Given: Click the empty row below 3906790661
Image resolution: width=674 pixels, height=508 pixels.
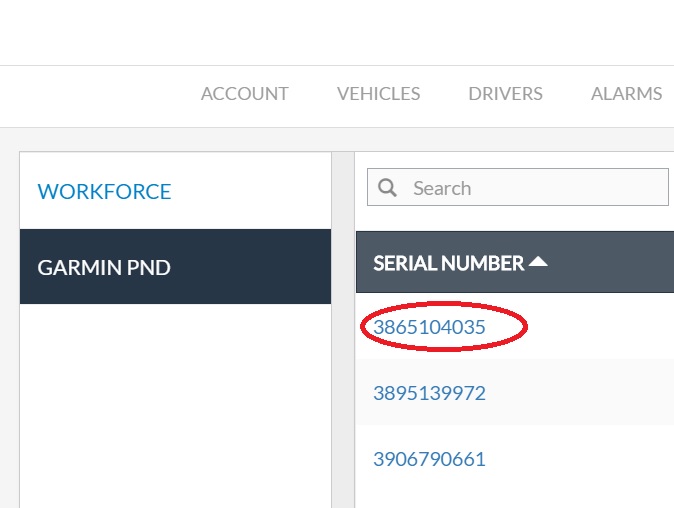Looking at the screenshot, I should [x=514, y=500].
